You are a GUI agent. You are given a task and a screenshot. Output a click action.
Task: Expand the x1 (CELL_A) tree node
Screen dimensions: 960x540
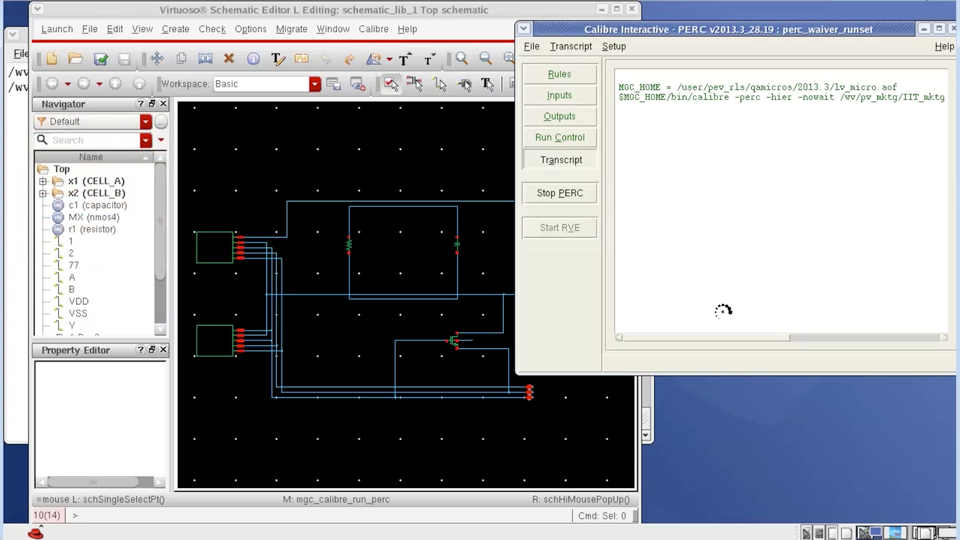43,181
